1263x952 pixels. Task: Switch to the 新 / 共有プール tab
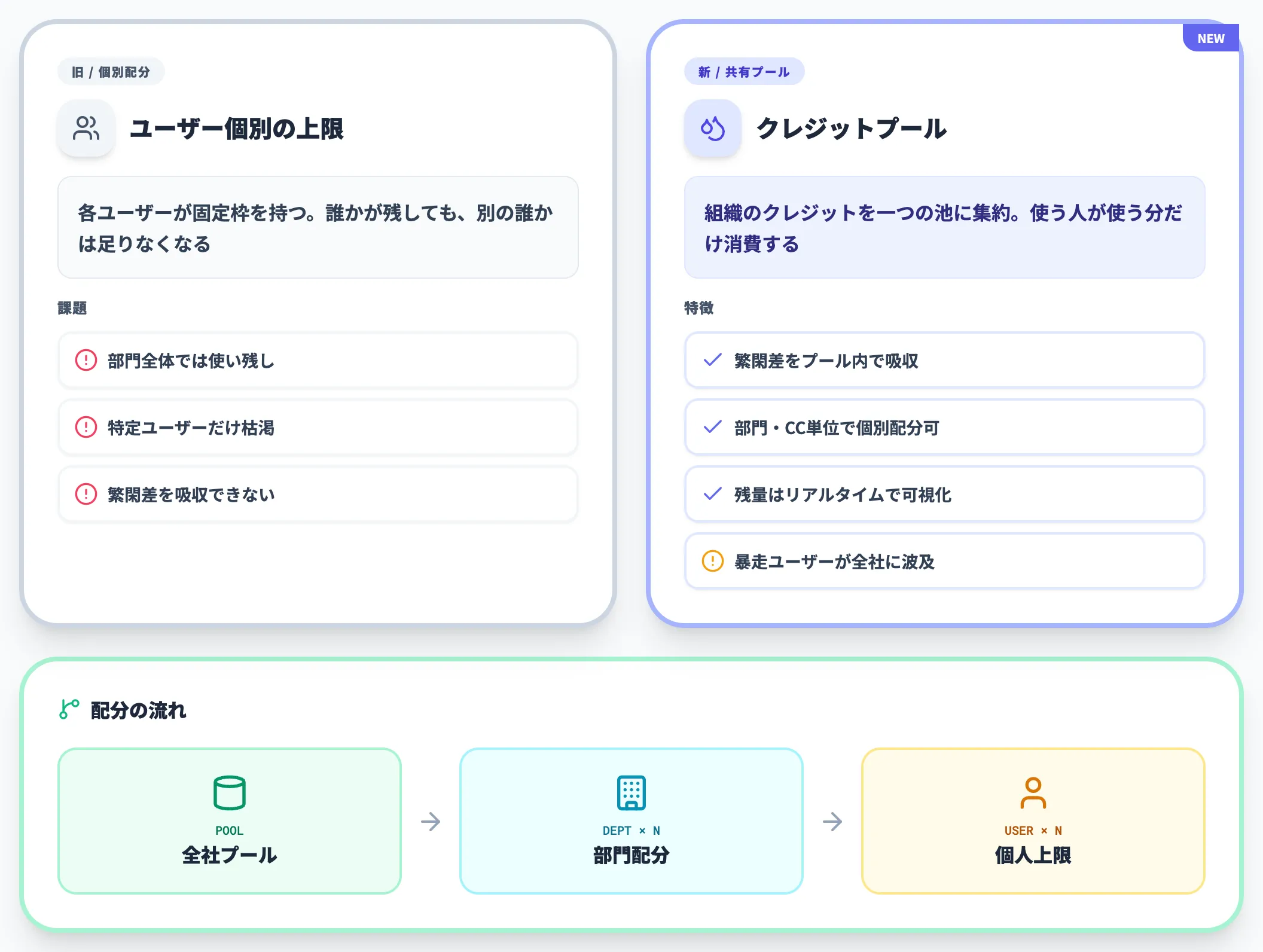coord(745,71)
